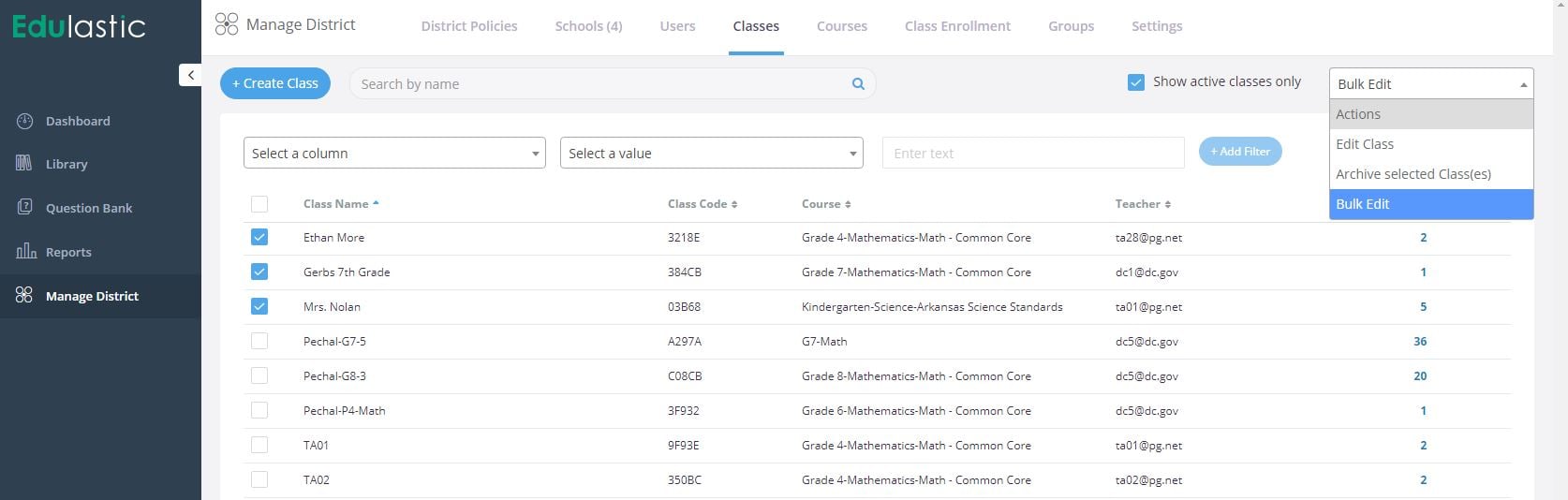The width and height of the screenshot is (1568, 500).
Task: Choose Actions in the dropdown list
Action: (x=1431, y=114)
